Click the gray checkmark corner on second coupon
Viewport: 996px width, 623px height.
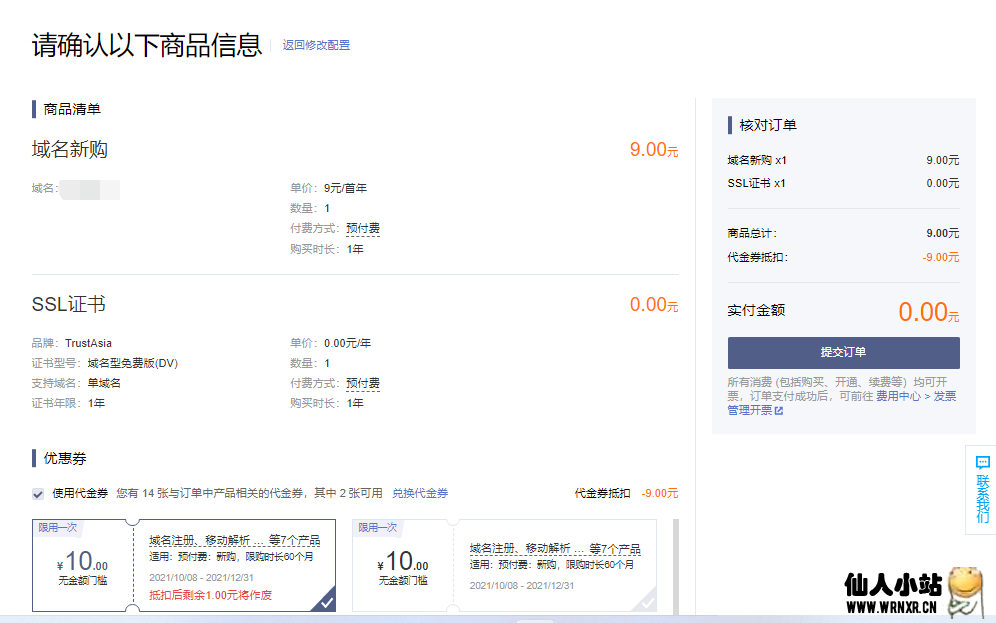point(647,602)
